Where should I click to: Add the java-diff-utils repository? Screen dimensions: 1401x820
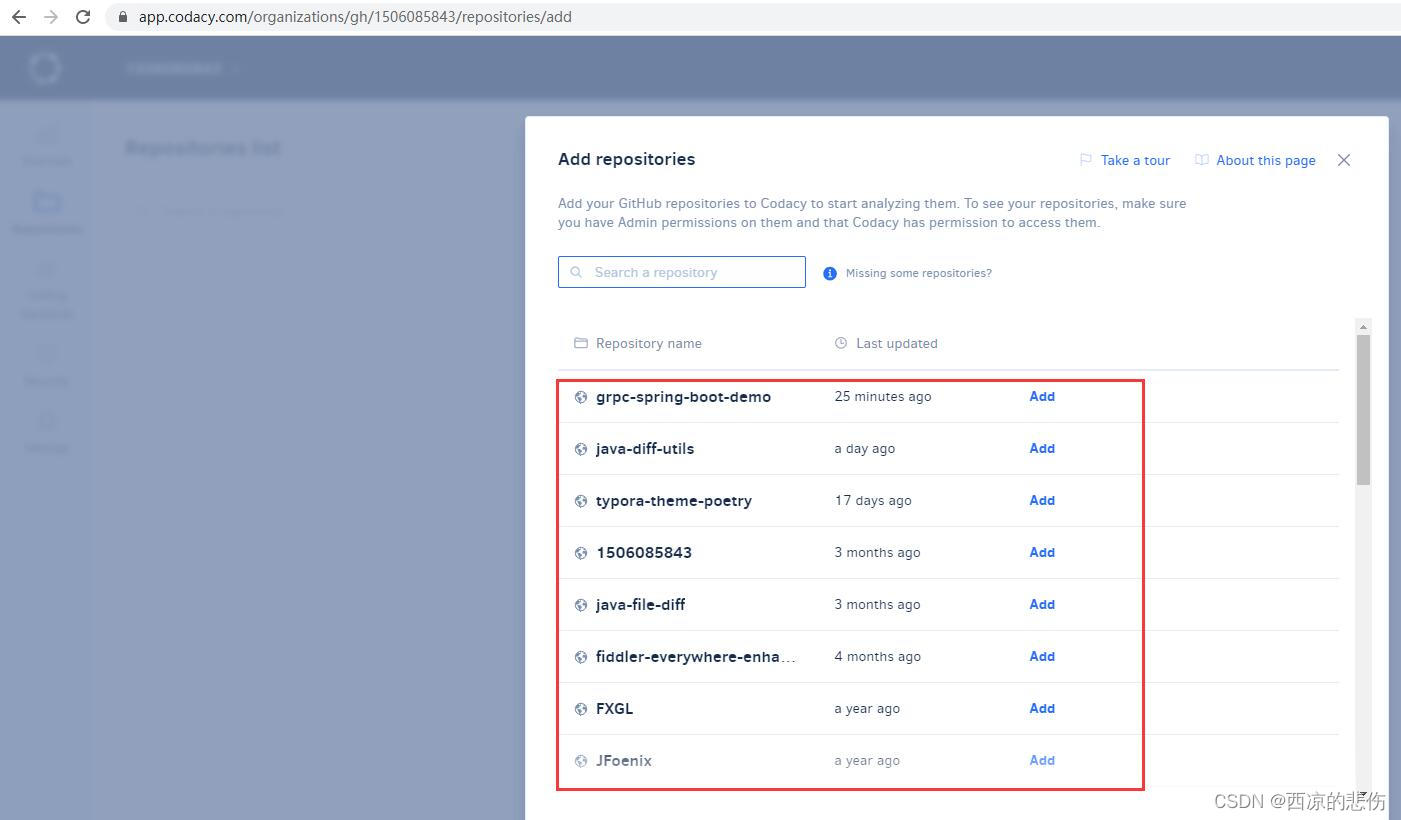(1042, 448)
